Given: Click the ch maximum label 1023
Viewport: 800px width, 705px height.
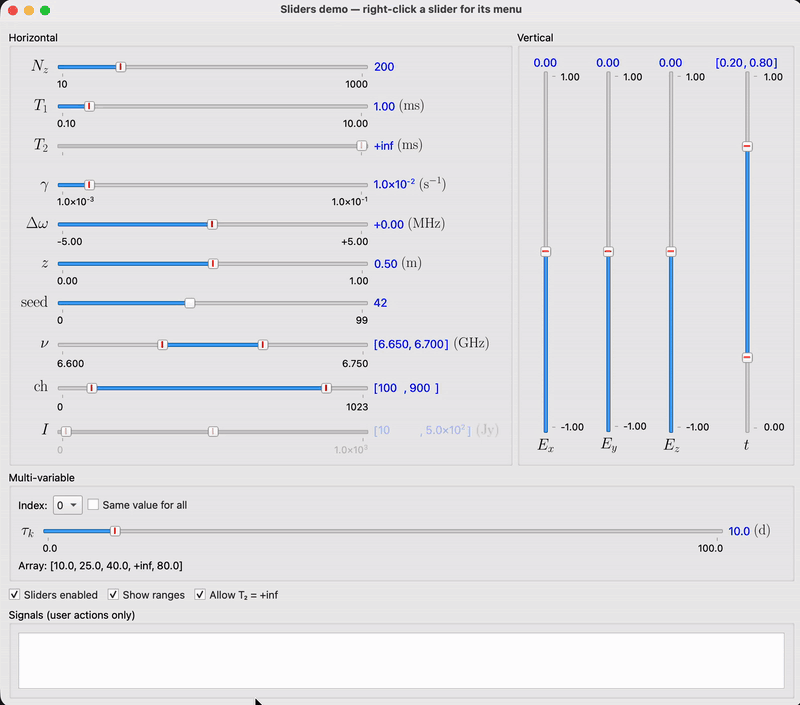Looking at the screenshot, I should 357,407.
